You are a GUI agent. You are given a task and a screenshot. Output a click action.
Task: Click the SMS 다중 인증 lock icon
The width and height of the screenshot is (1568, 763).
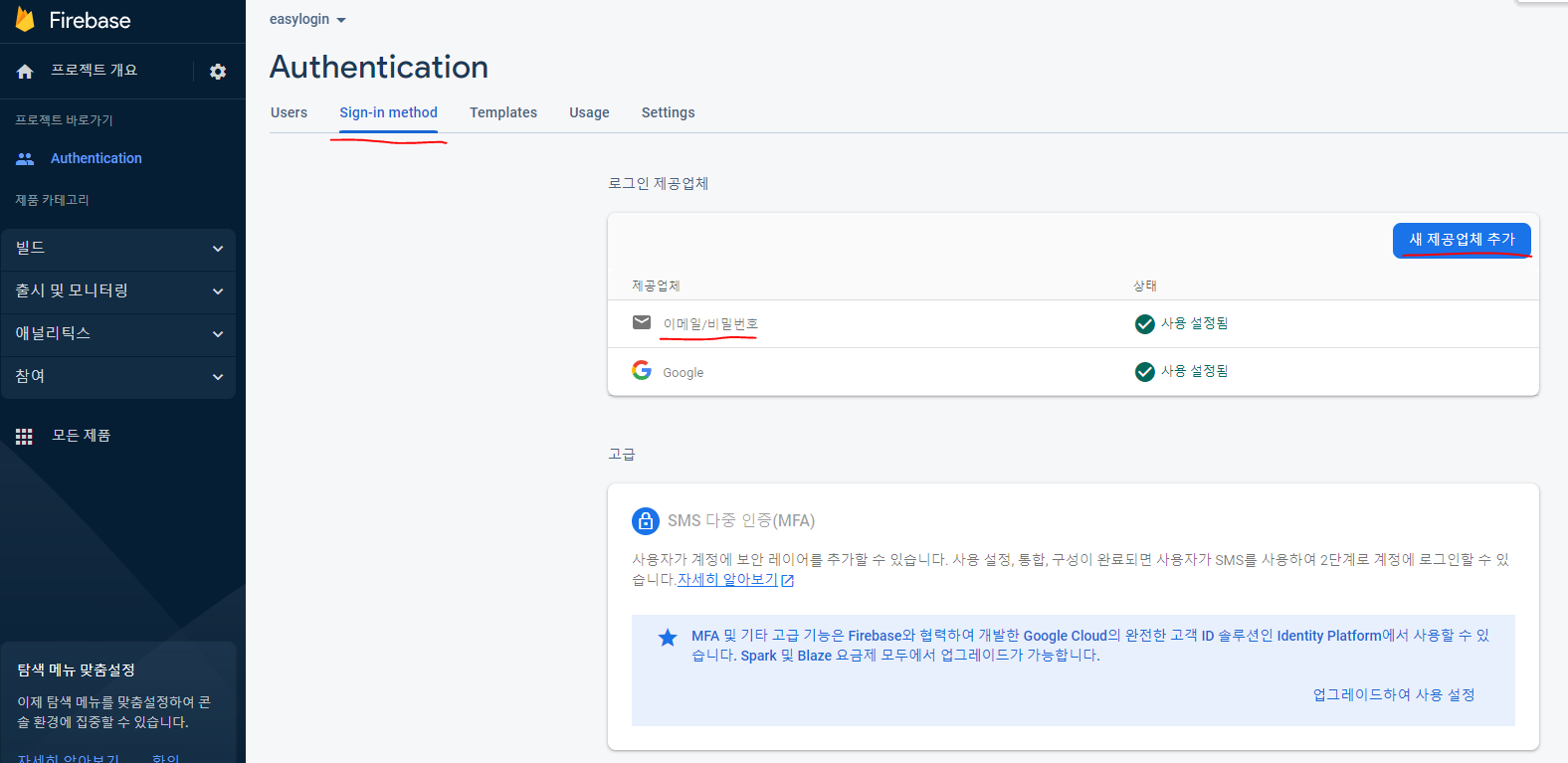pos(646,521)
